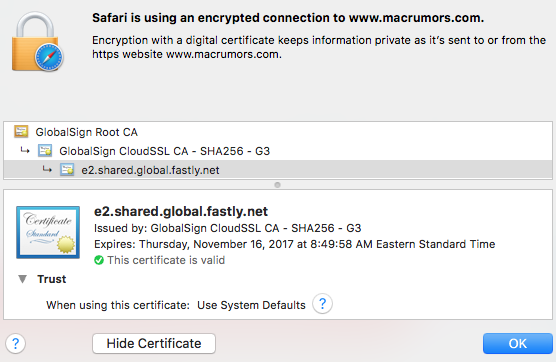Click the Trust section label
This screenshot has height=362, width=556.
click(x=52, y=279)
